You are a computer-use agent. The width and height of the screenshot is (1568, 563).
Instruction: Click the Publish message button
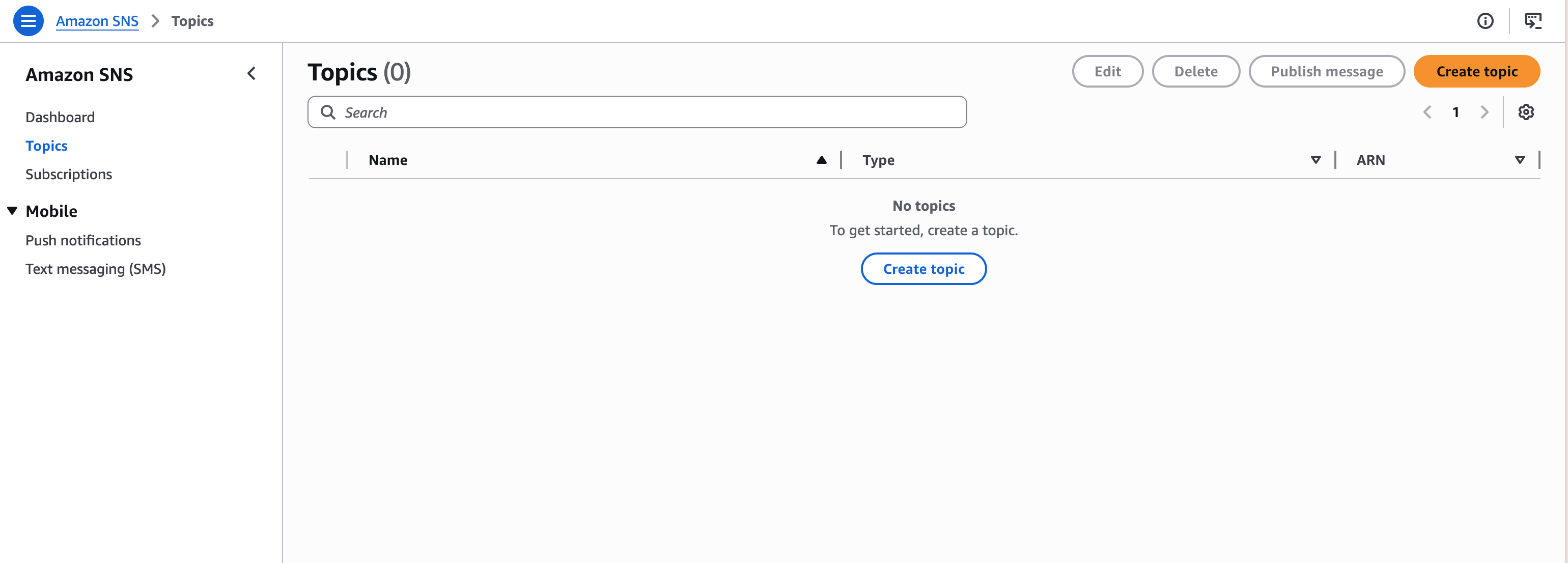pos(1326,71)
